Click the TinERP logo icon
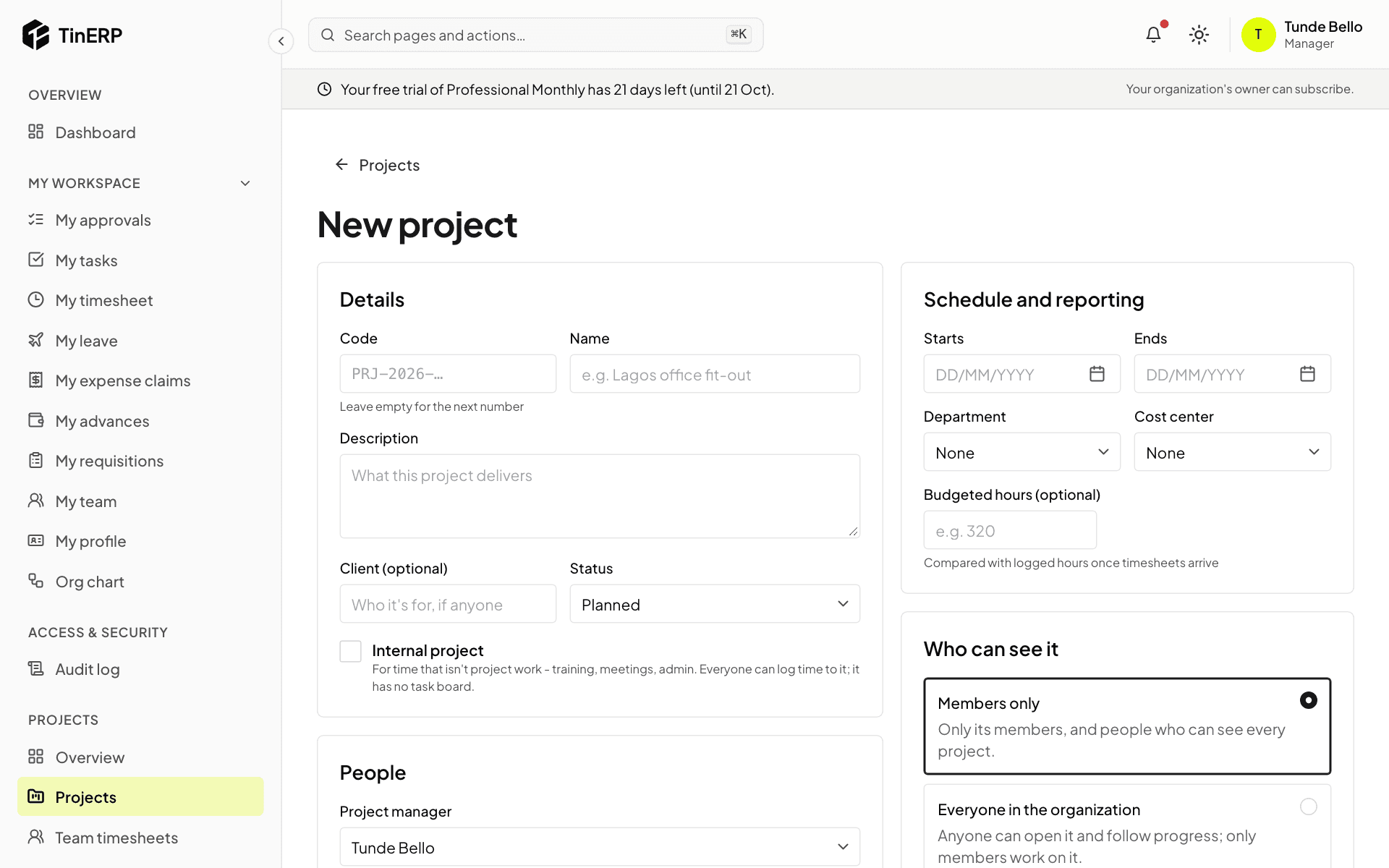Viewport: 1389px width, 868px height. [x=35, y=35]
